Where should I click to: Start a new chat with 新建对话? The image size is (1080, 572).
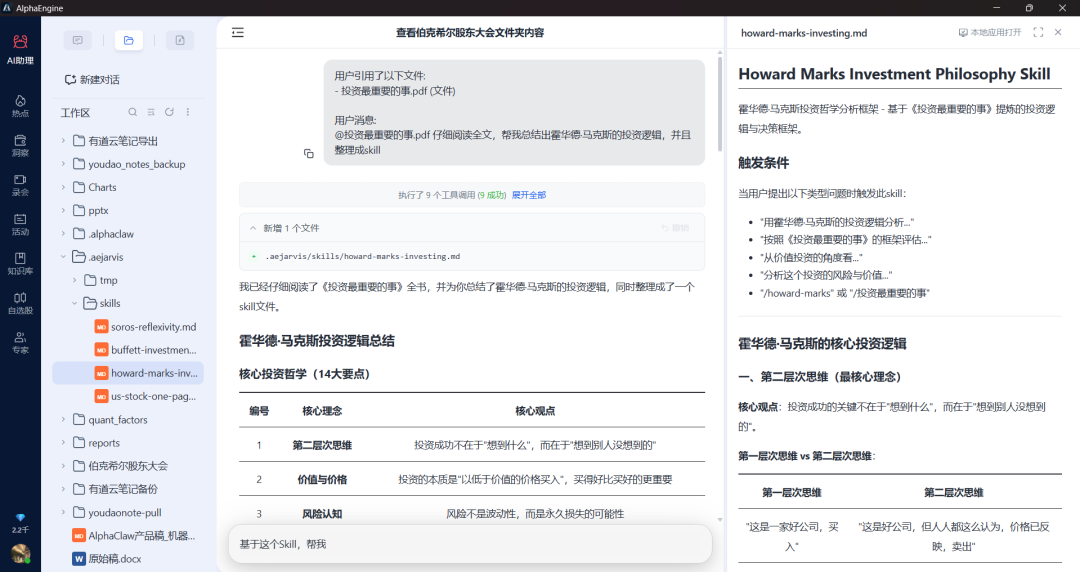pos(92,80)
